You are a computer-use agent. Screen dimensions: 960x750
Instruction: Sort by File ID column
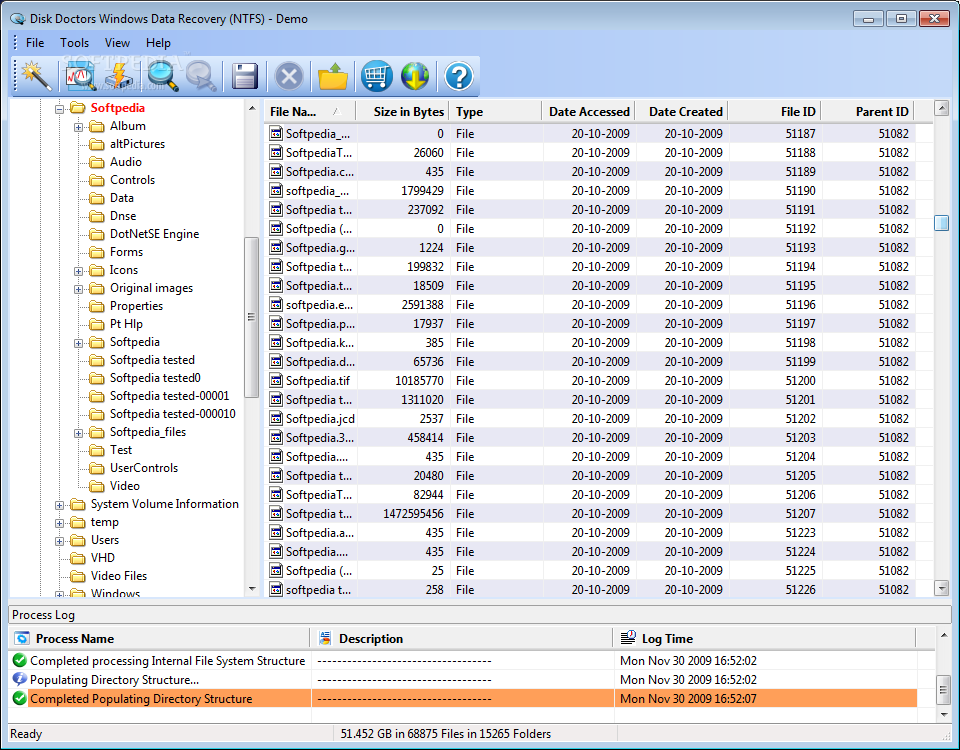[x=774, y=111]
